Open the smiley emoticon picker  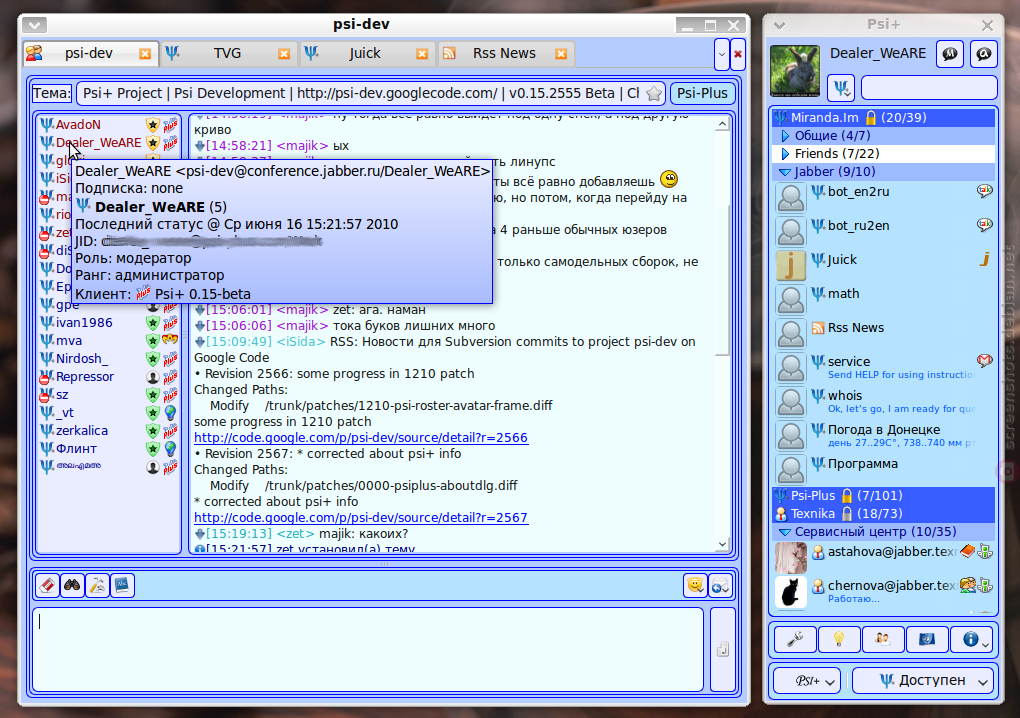point(695,585)
